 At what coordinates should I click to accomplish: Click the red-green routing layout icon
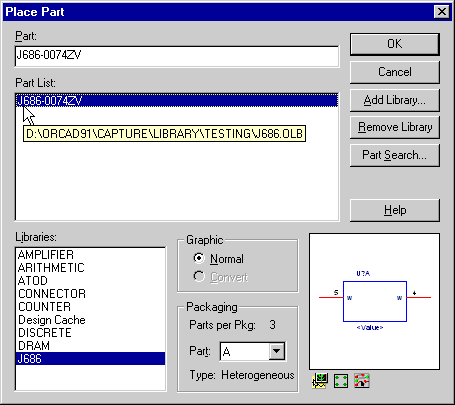point(362,381)
